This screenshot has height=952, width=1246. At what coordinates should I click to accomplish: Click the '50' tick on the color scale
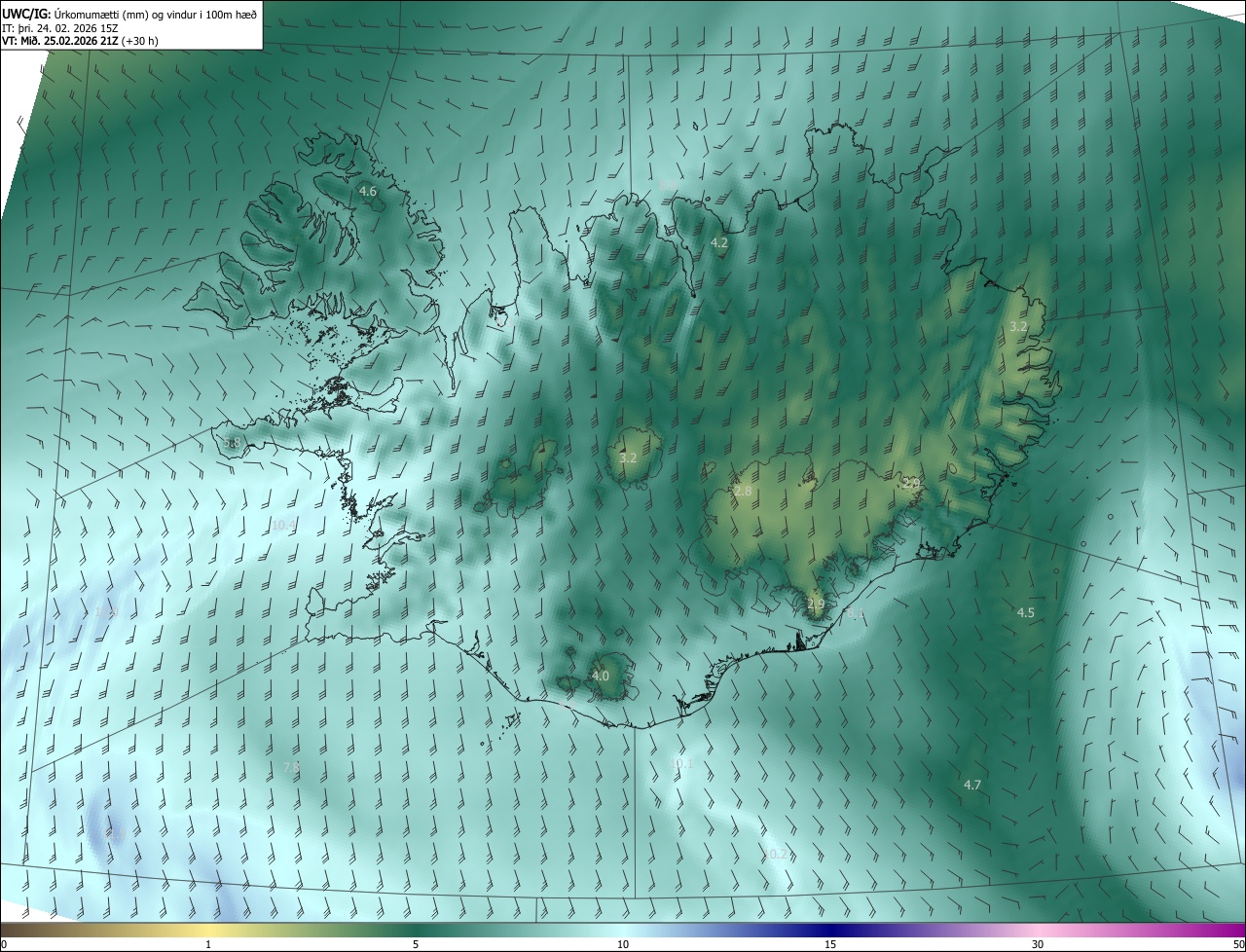[1238, 945]
